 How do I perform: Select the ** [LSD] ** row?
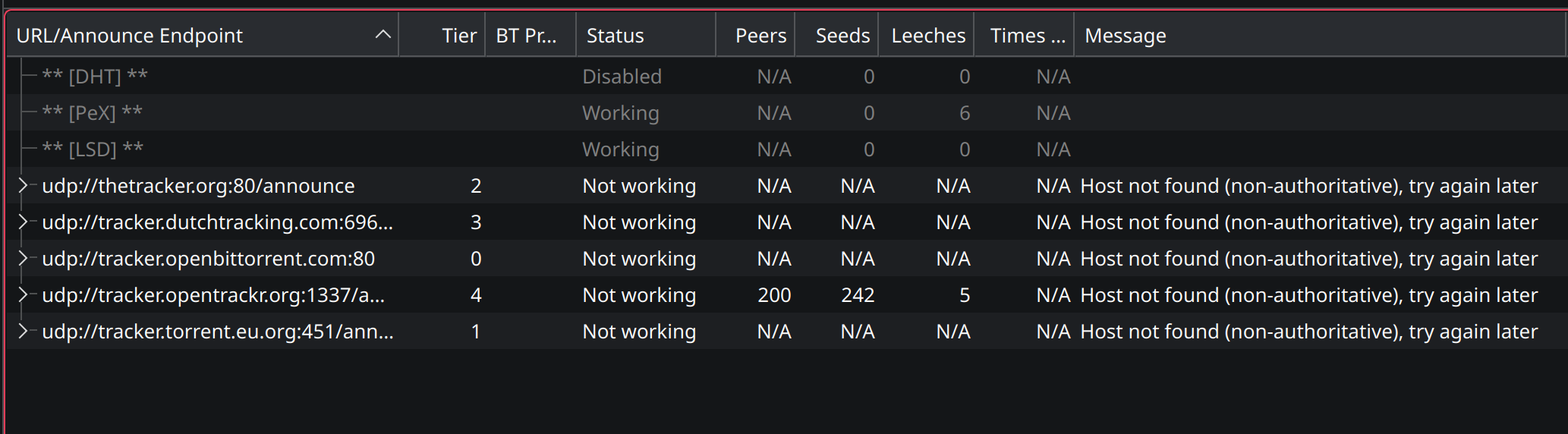(x=93, y=149)
